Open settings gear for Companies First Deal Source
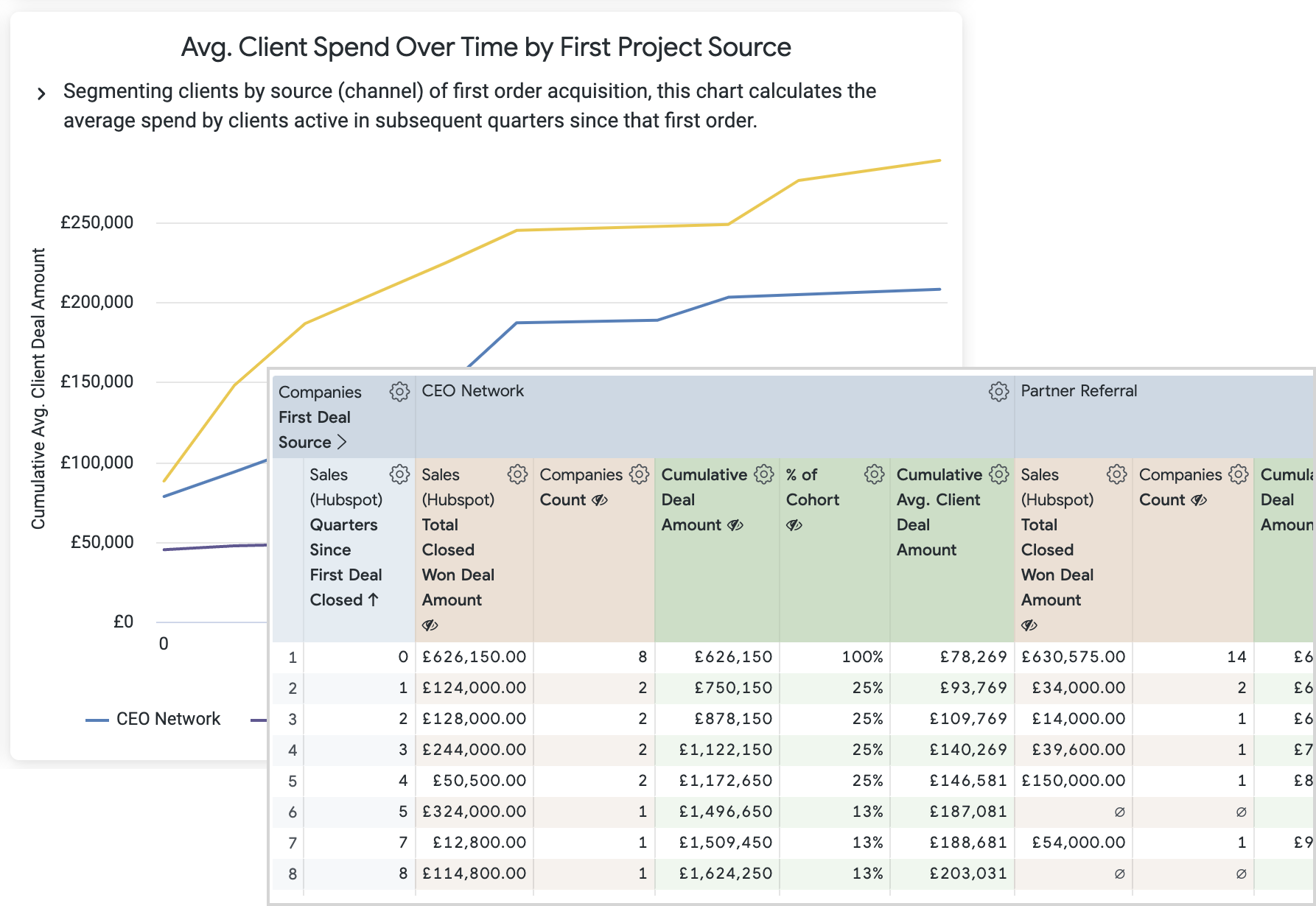Screen dimensions: 1316x906 pos(399,392)
